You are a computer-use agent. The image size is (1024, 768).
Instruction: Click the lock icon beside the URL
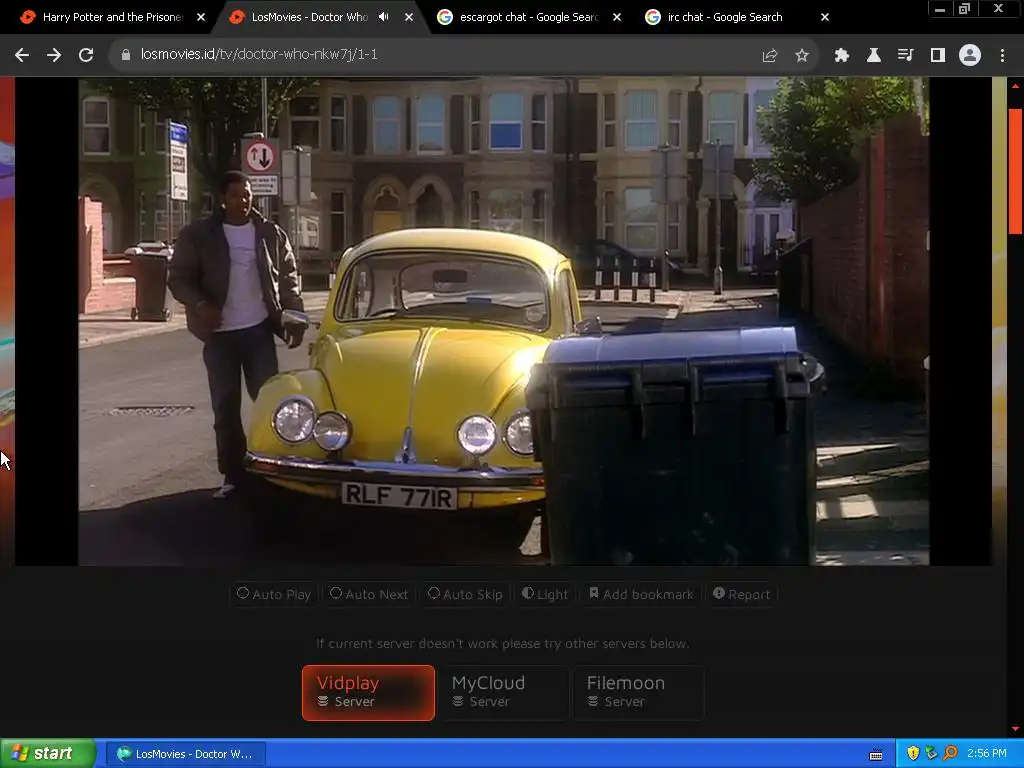click(126, 55)
